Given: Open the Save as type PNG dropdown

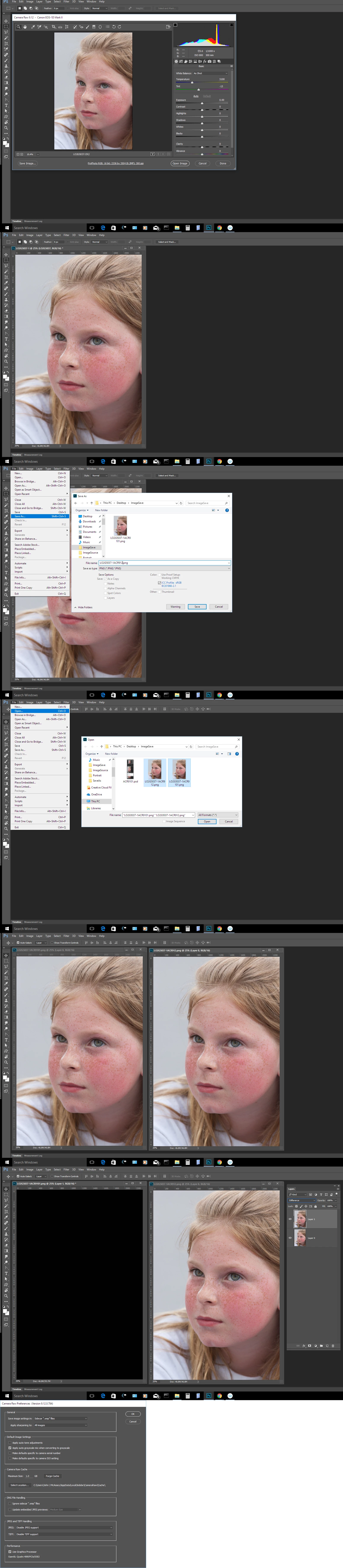Looking at the screenshot, I should [x=165, y=568].
